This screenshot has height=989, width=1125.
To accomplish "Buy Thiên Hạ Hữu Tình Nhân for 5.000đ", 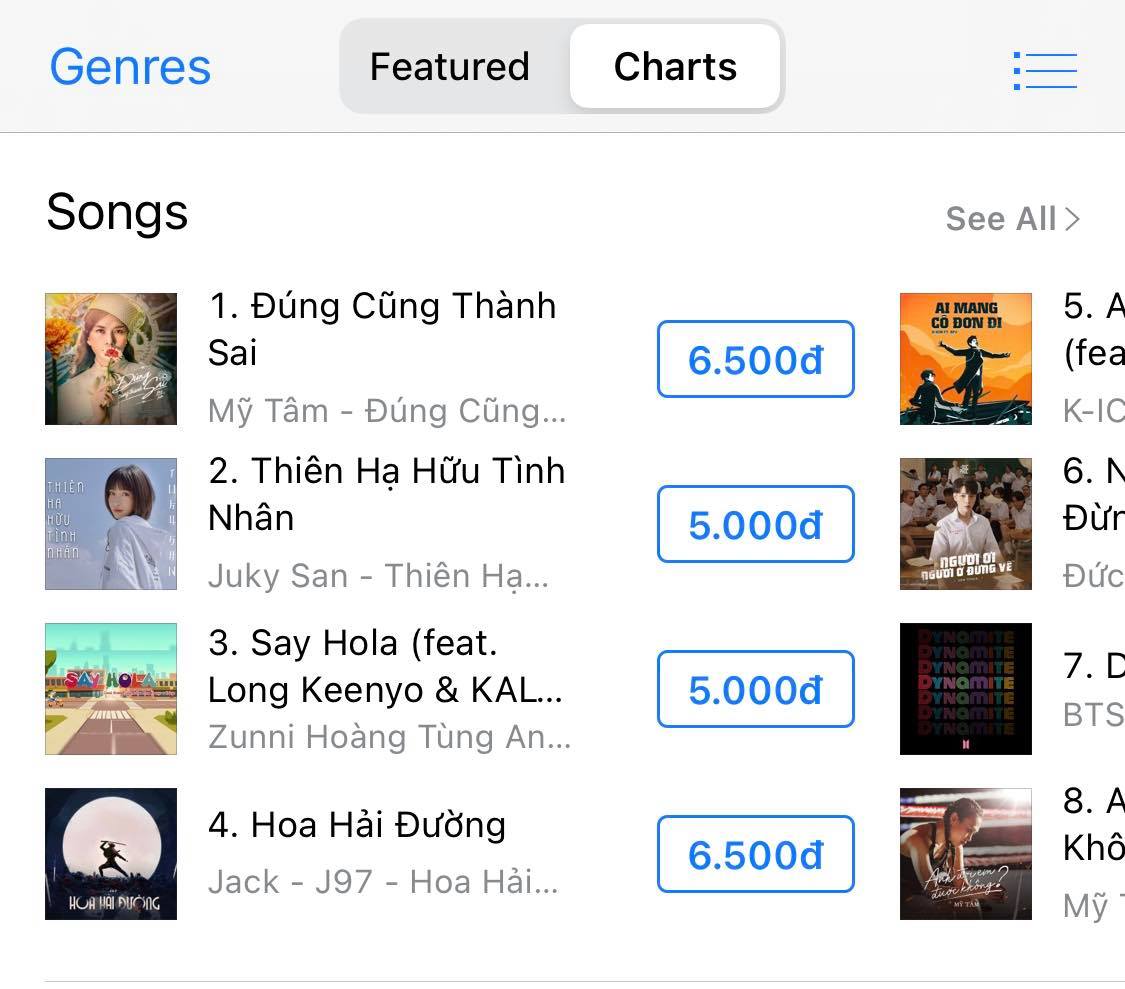I will pos(755,525).
